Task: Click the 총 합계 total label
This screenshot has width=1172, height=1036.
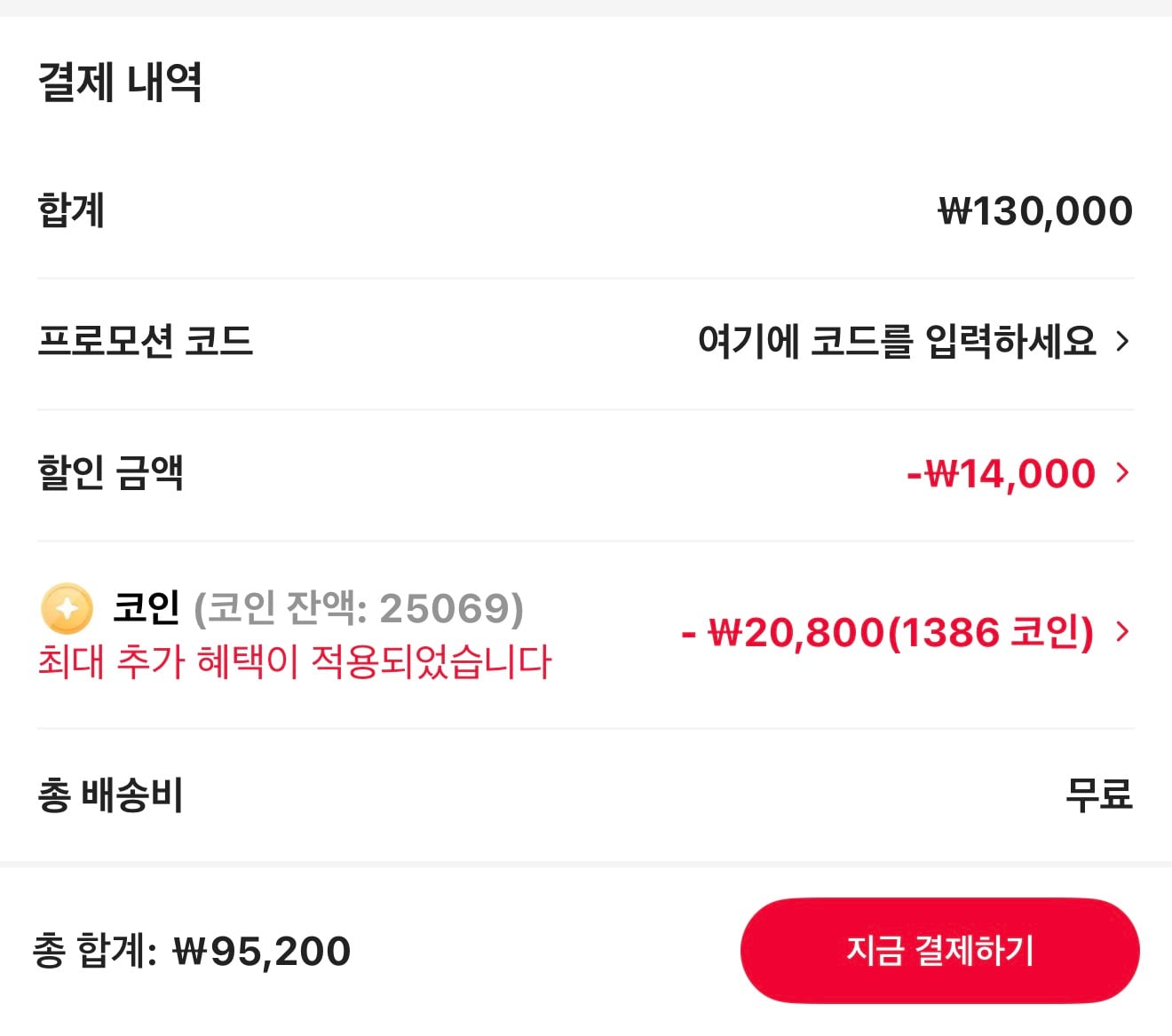Action: (x=94, y=952)
